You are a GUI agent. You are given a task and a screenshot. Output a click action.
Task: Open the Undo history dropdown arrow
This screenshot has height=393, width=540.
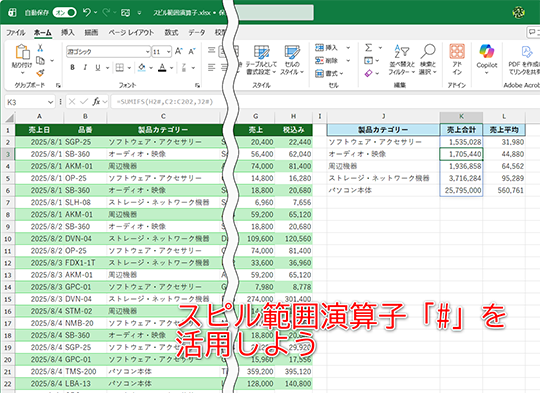point(95,13)
